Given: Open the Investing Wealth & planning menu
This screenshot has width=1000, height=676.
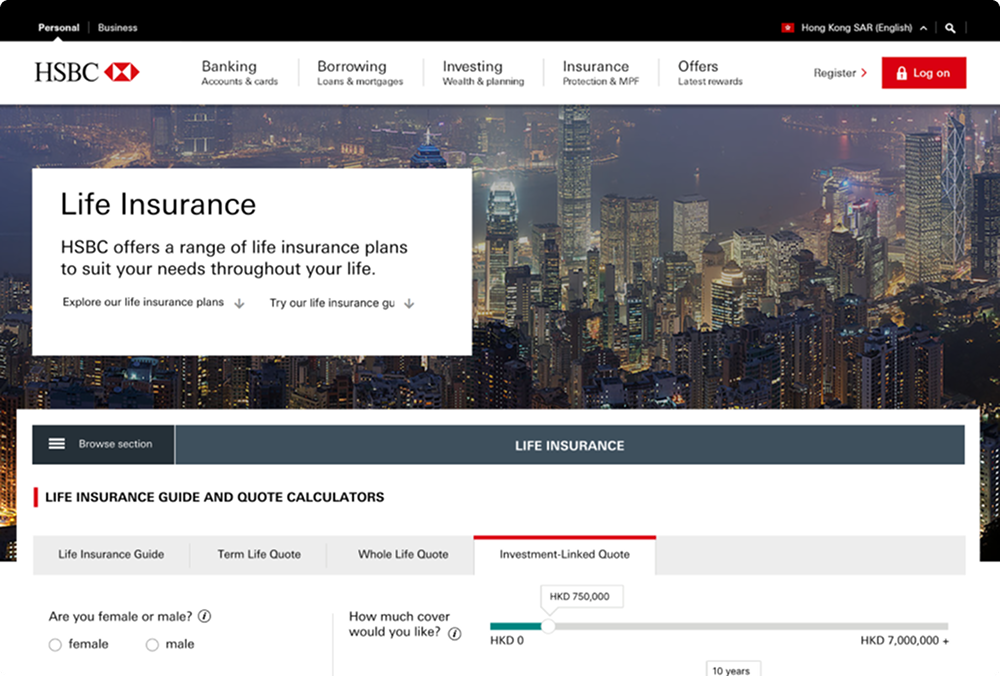Looking at the screenshot, I should click(x=483, y=73).
